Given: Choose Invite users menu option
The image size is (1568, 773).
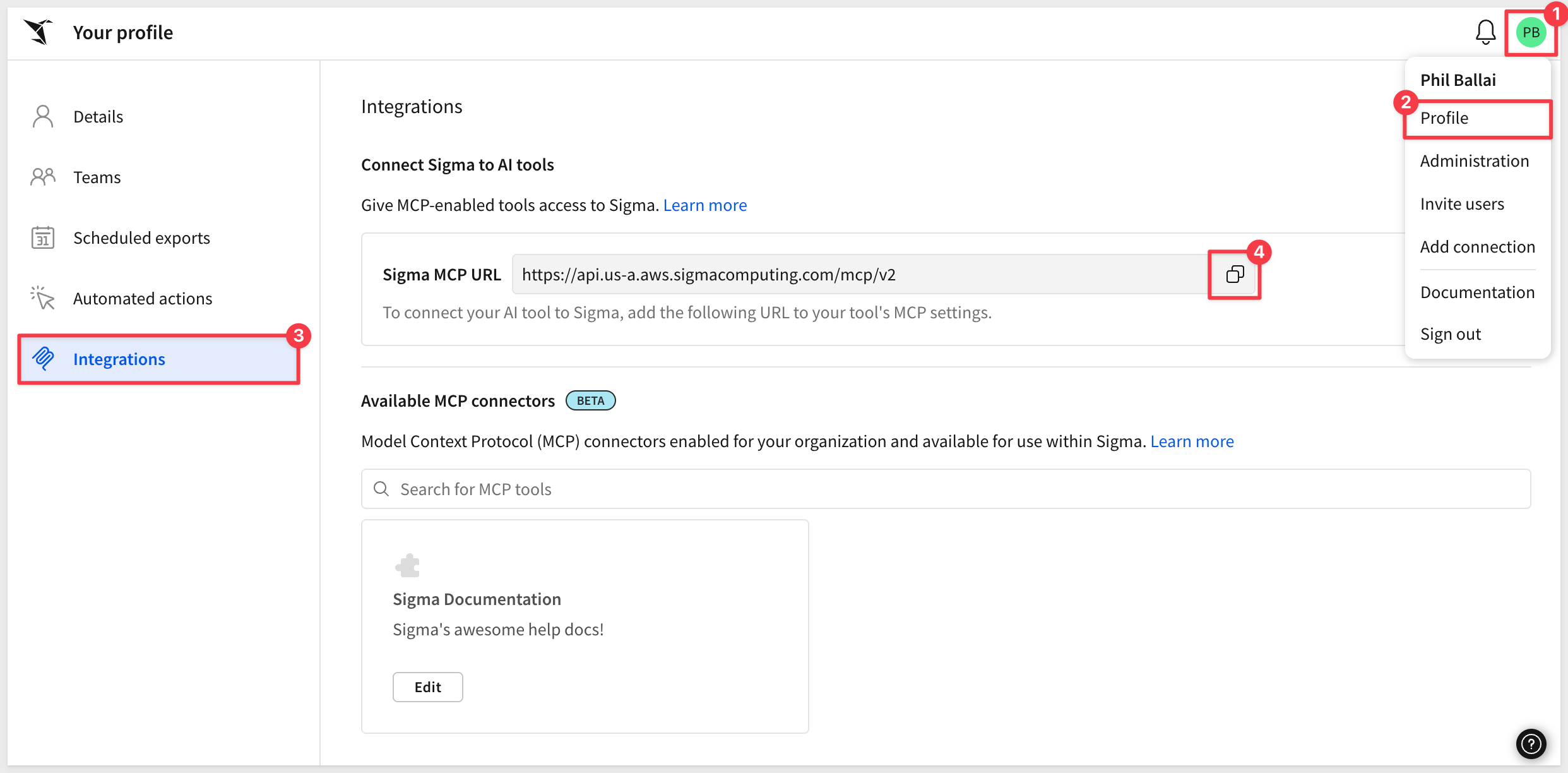Looking at the screenshot, I should pyautogui.click(x=1462, y=204).
